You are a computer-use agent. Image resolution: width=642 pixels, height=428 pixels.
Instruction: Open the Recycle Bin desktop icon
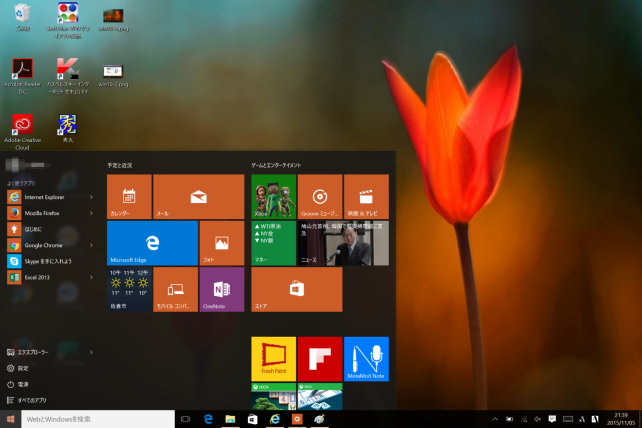click(22, 17)
